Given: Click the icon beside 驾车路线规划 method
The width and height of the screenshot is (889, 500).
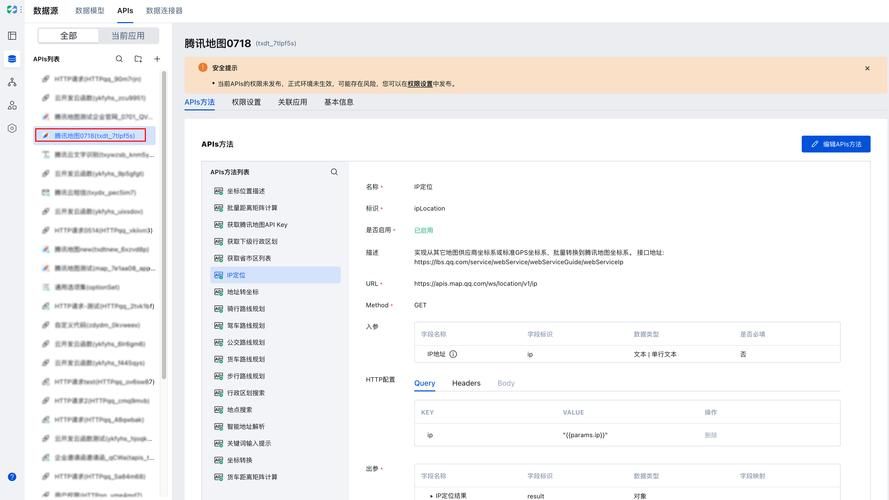Looking at the screenshot, I should coord(218,325).
